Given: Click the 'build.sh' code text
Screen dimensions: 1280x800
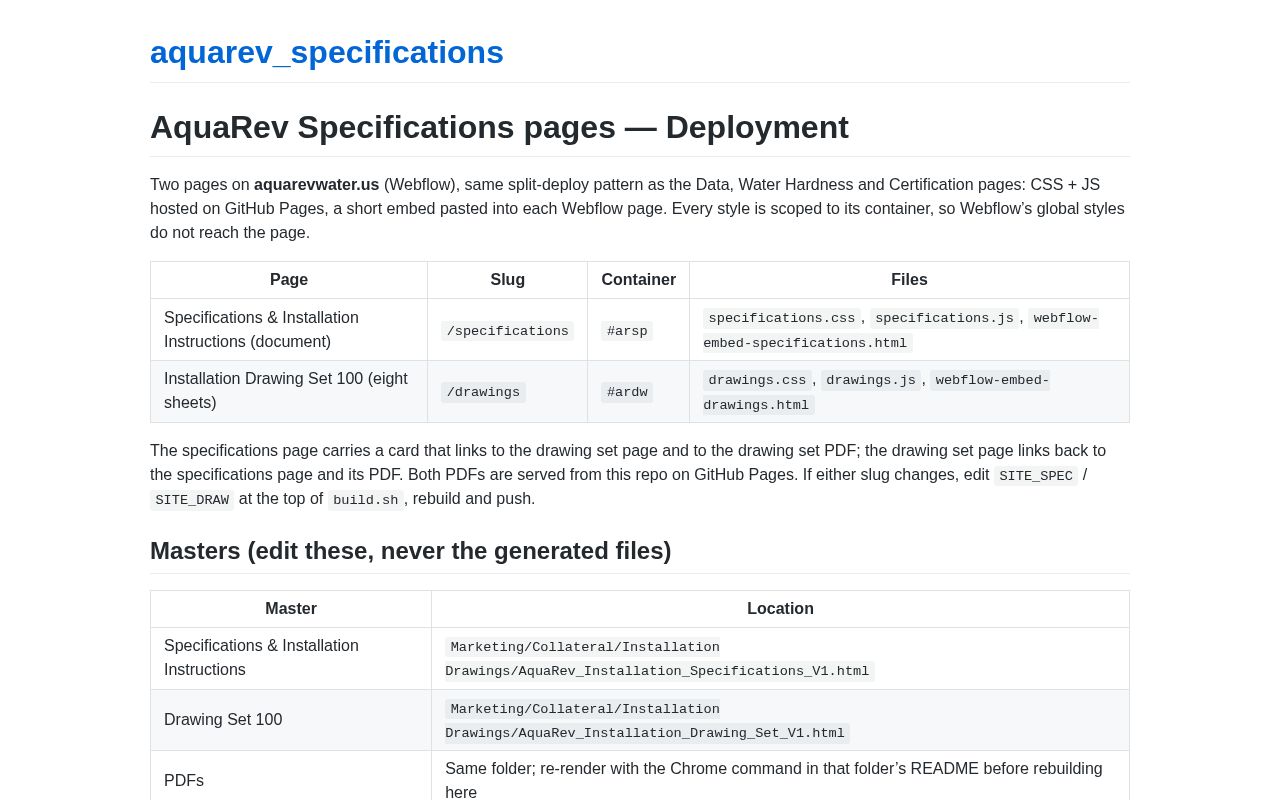Looking at the screenshot, I should [x=366, y=500].
